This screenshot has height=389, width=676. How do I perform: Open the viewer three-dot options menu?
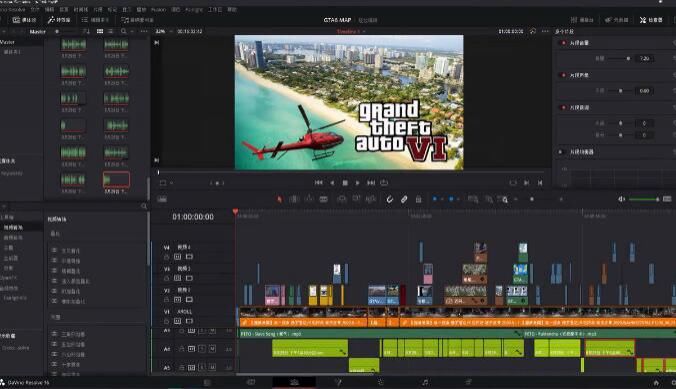click(x=545, y=31)
